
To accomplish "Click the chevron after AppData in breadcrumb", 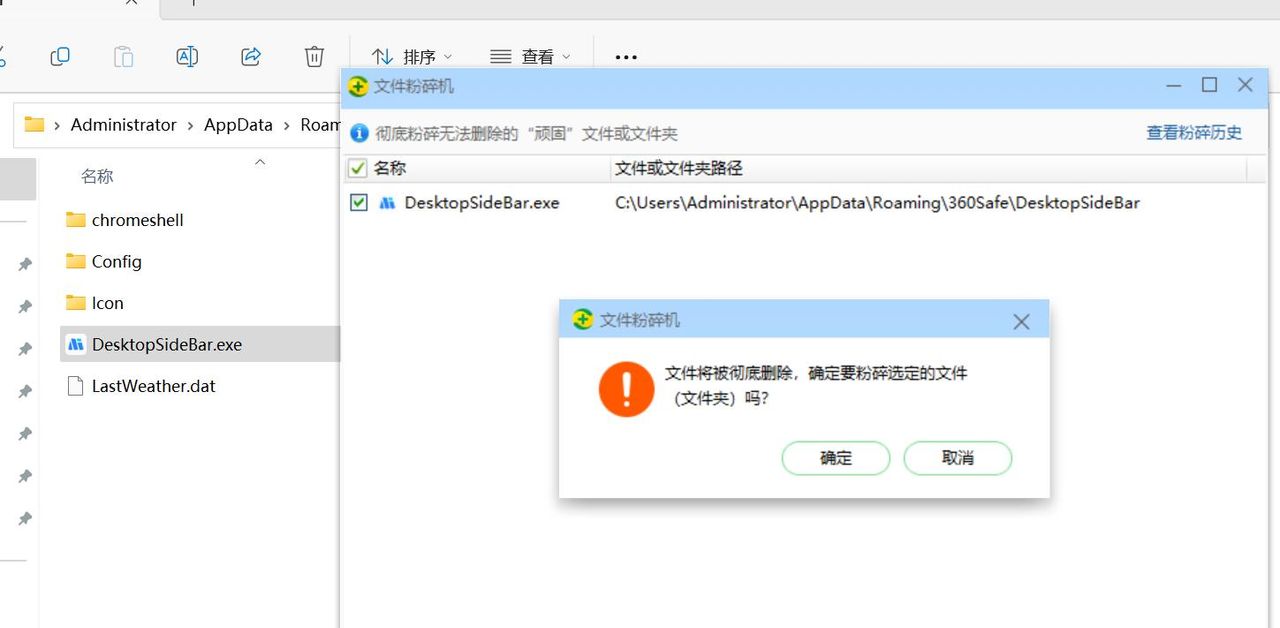I will point(286,125).
